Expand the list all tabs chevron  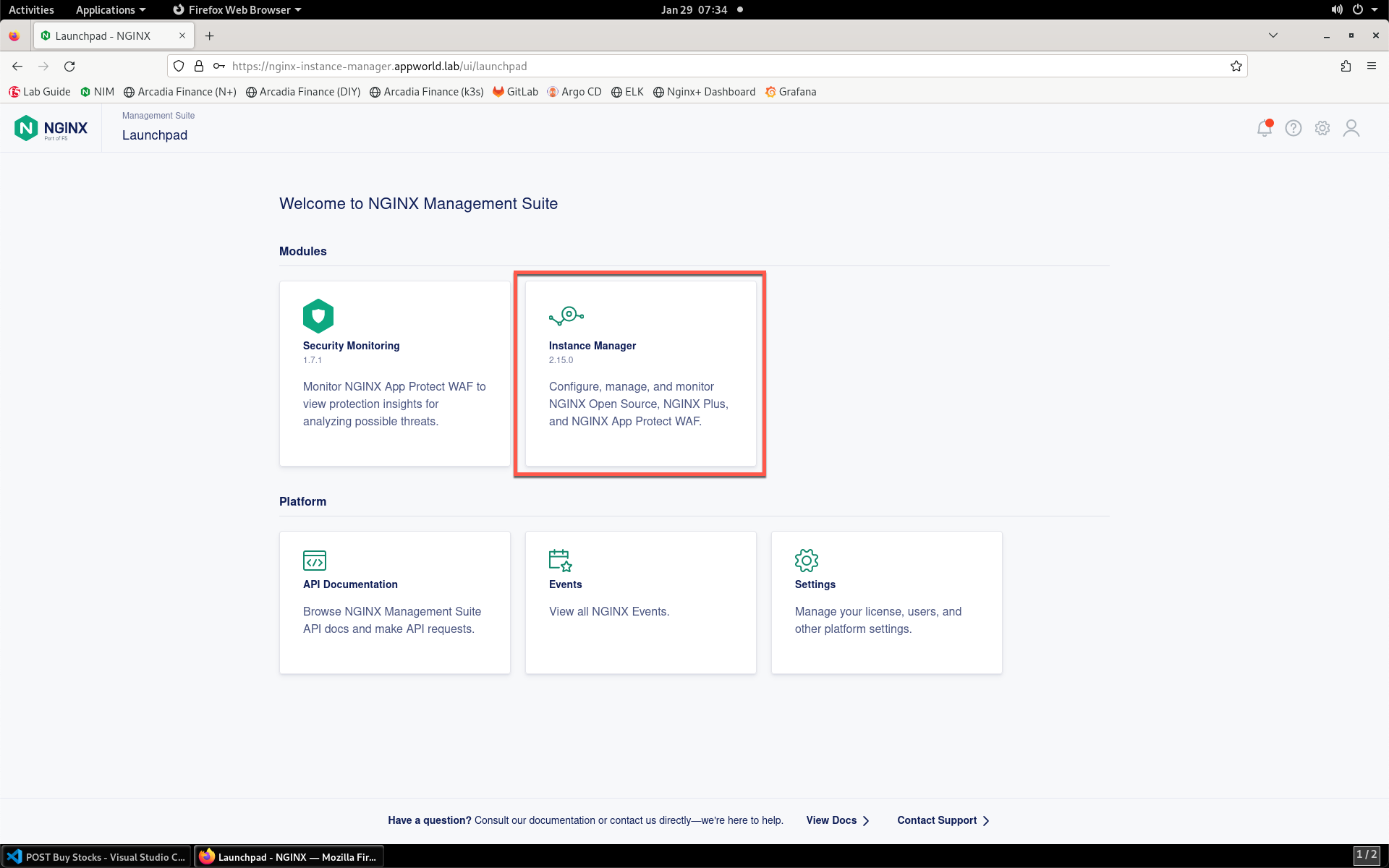point(1273,35)
